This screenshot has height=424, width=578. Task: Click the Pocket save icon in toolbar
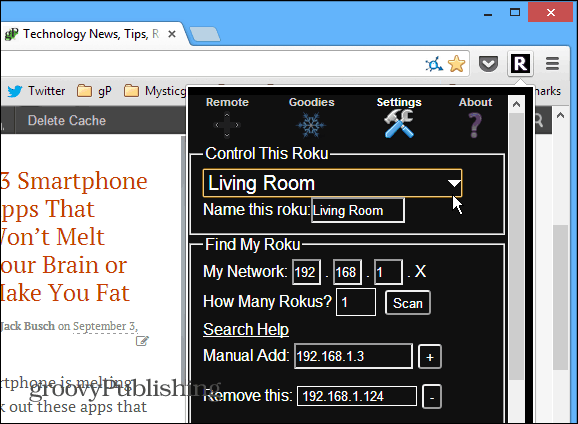(488, 64)
